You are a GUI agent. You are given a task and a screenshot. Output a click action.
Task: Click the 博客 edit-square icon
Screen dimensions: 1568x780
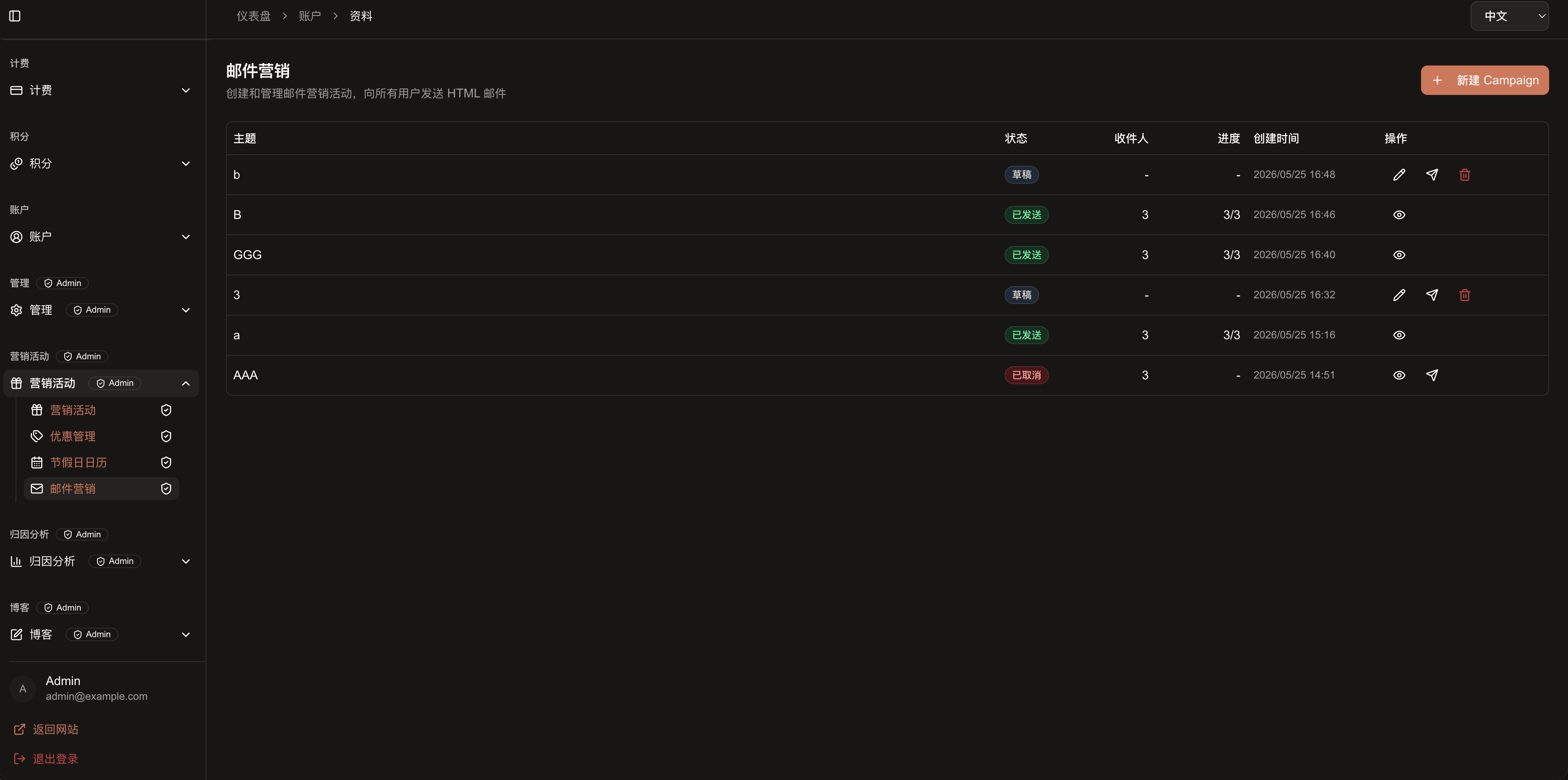click(16, 635)
